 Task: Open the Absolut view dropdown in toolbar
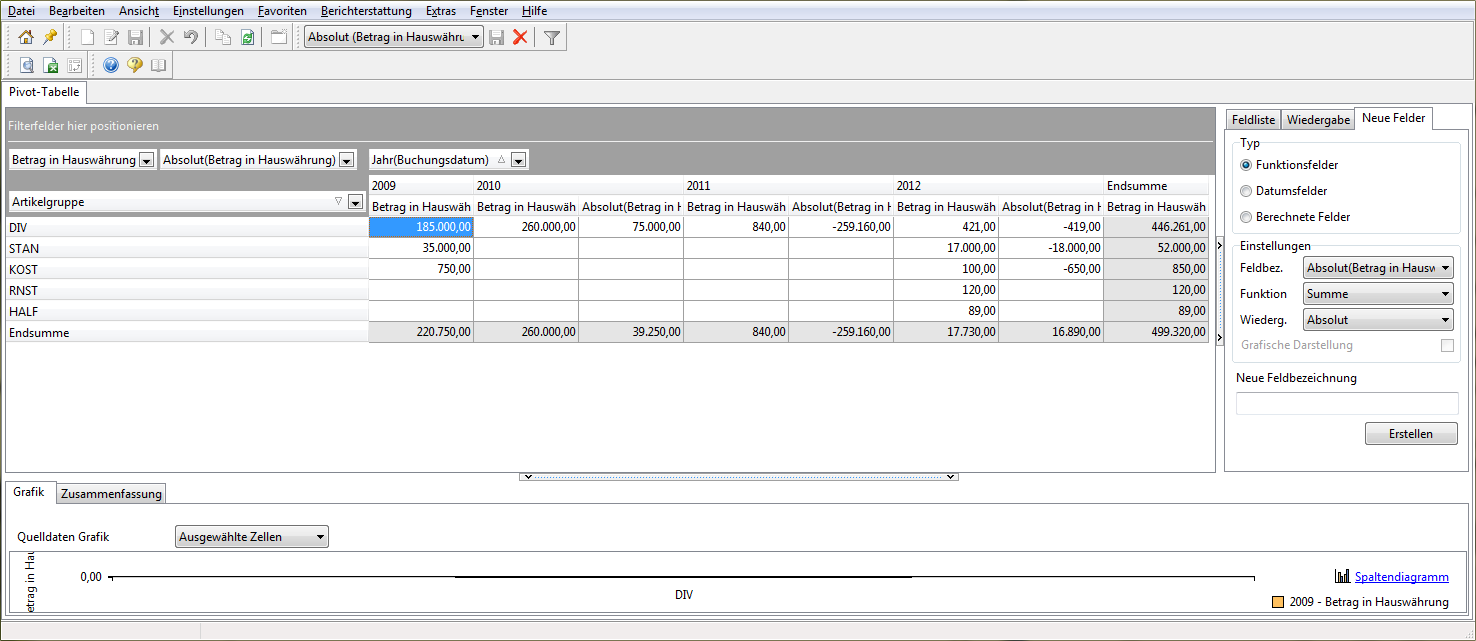click(x=474, y=37)
